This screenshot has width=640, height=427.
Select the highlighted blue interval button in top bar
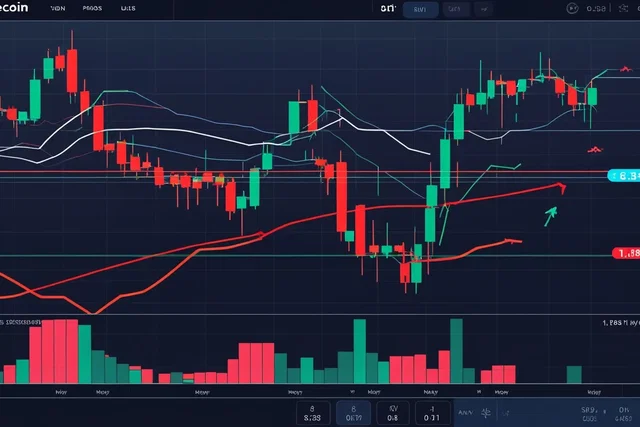tap(420, 9)
